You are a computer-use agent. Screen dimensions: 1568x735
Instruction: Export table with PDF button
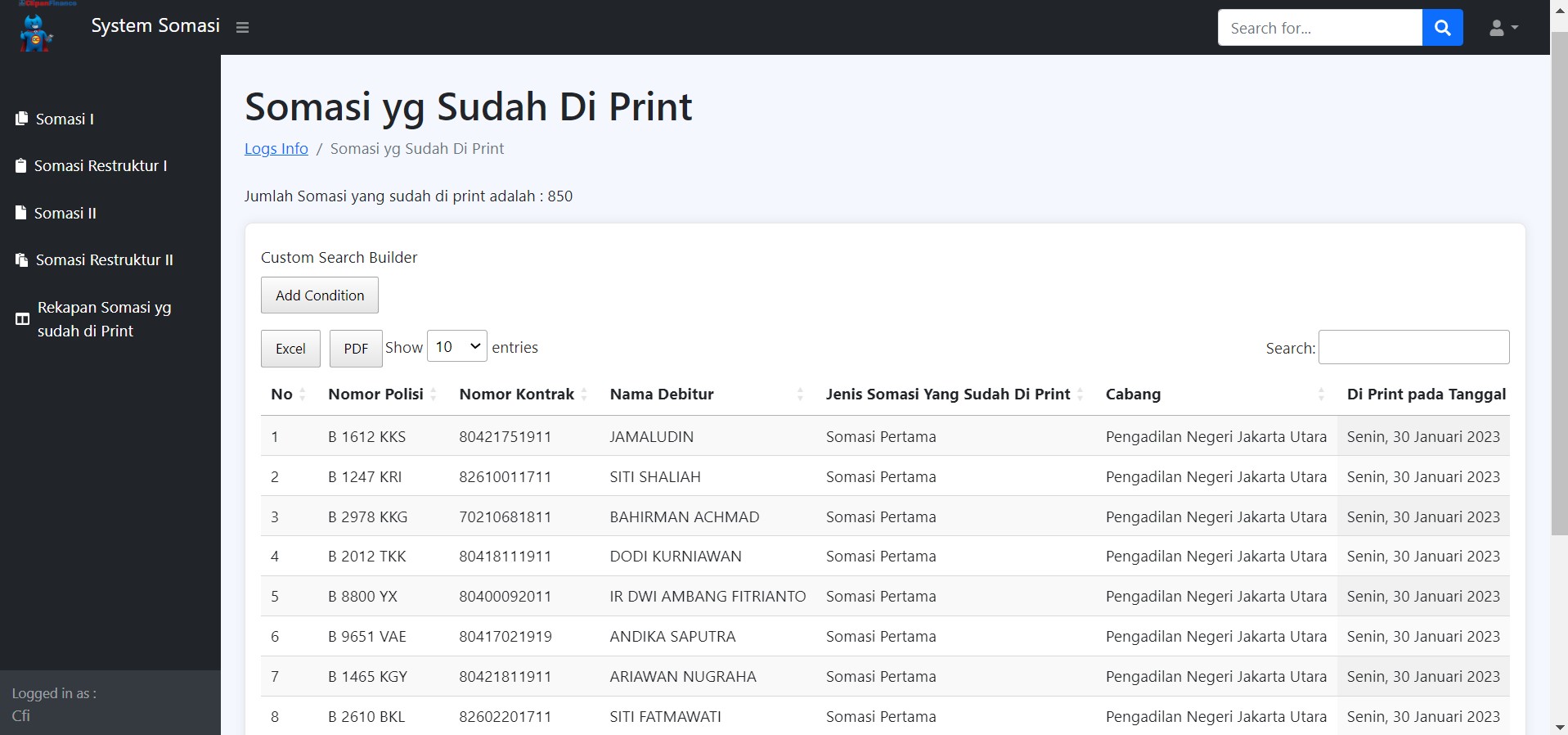[356, 349]
